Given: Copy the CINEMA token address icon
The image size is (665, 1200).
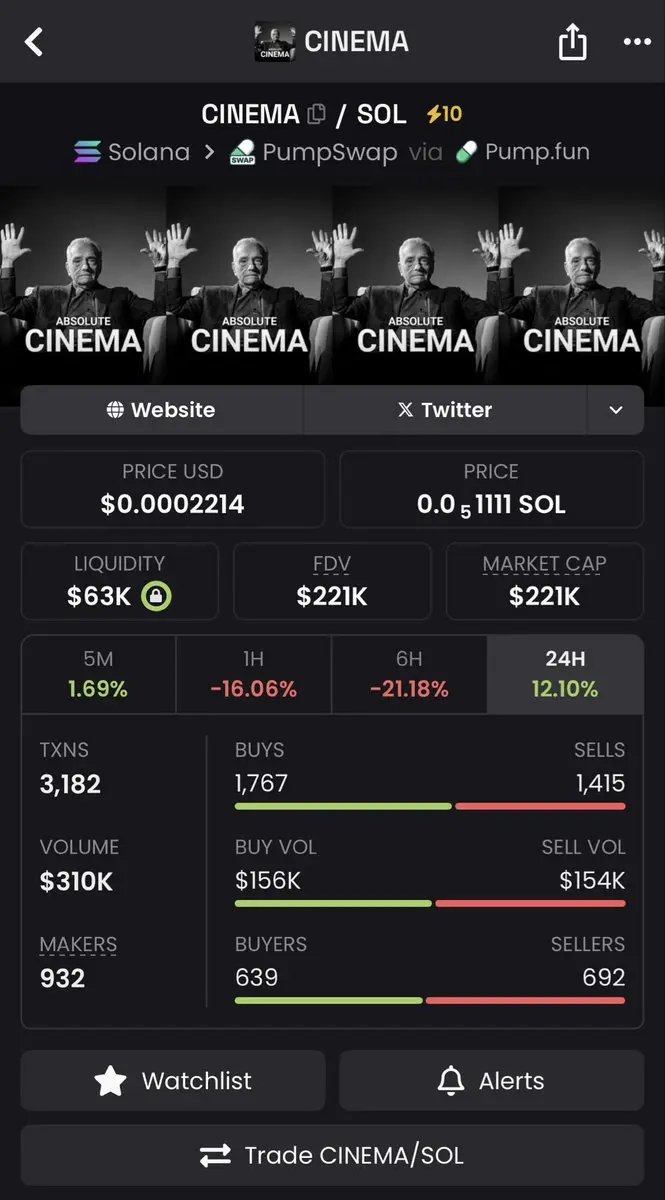Looking at the screenshot, I should click(317, 114).
